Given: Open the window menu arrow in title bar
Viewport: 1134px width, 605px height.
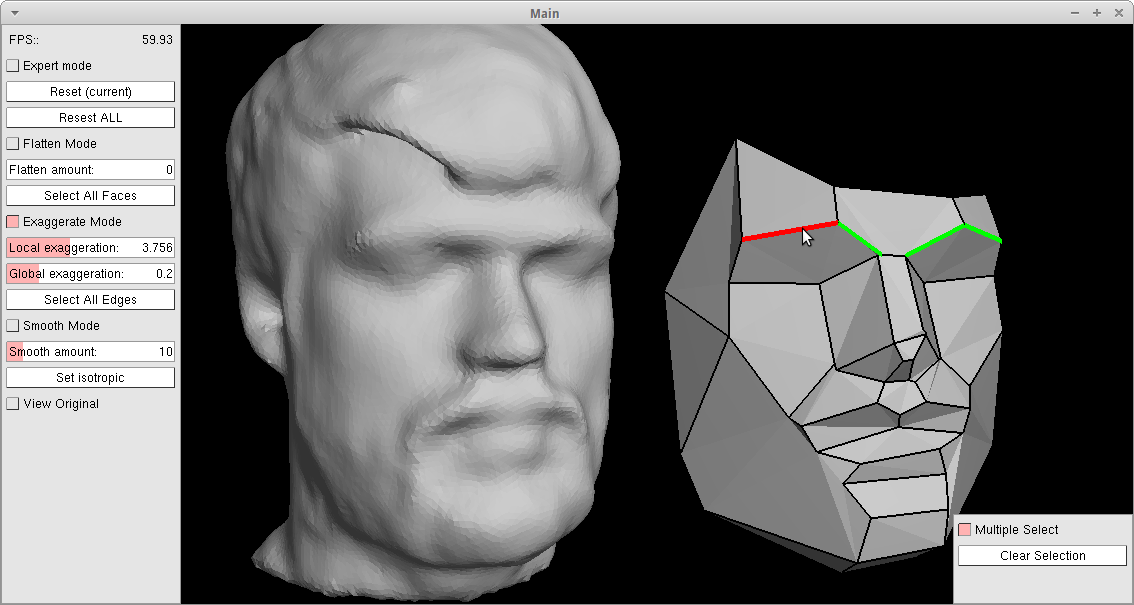Looking at the screenshot, I should coord(15,13).
